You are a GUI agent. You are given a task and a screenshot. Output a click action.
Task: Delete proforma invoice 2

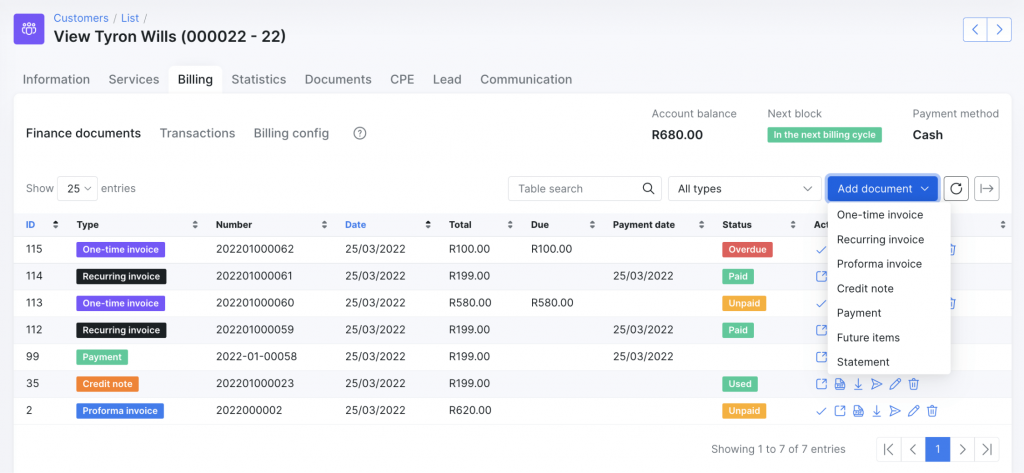[933, 411]
